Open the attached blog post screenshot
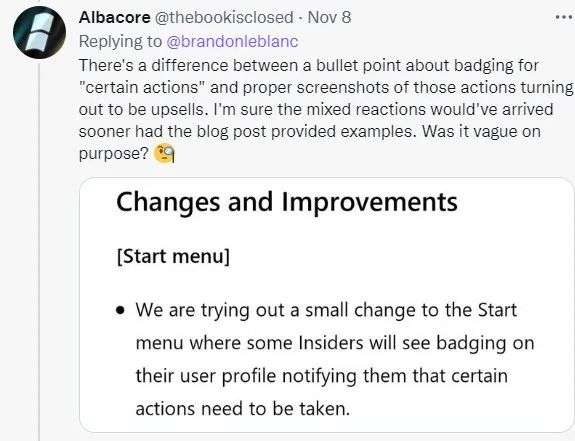Viewport: 575px width, 441px height. (327, 305)
